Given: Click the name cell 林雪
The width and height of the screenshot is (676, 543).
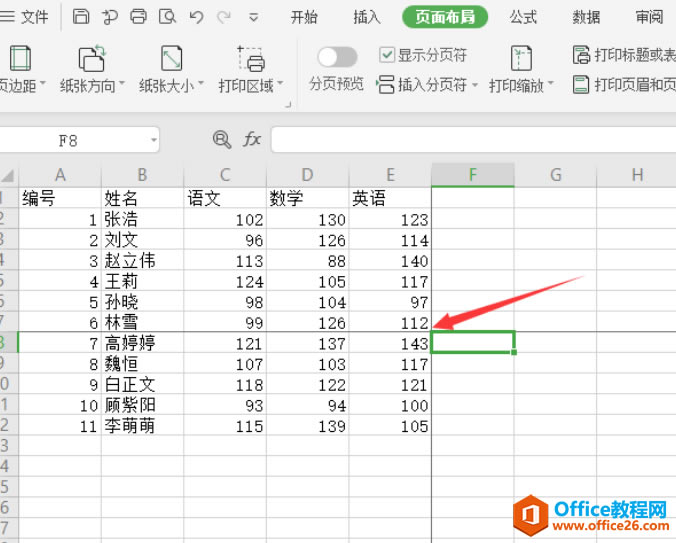Looking at the screenshot, I should click(x=142, y=322).
